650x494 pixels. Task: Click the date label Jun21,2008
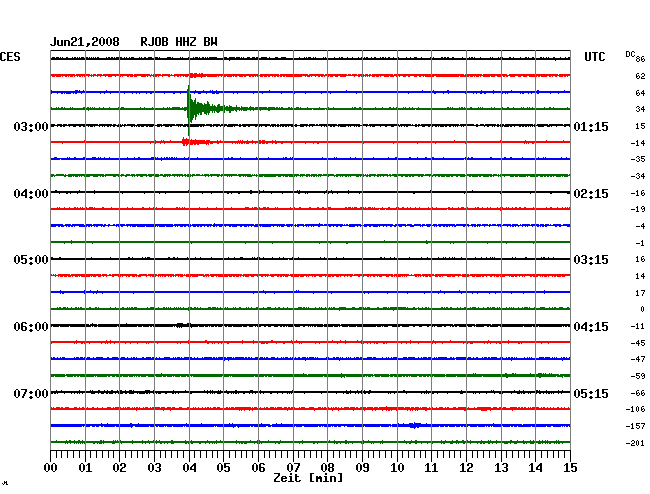click(85, 42)
